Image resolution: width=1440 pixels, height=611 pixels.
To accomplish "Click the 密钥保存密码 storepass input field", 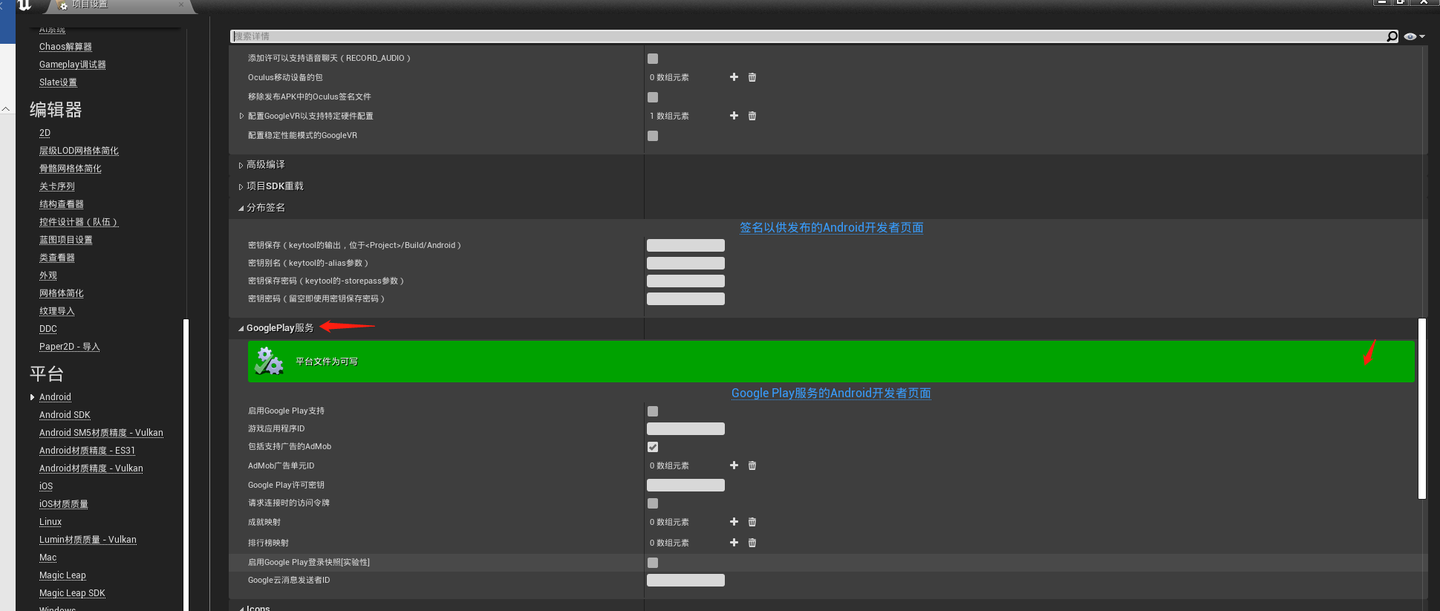I will [x=686, y=281].
